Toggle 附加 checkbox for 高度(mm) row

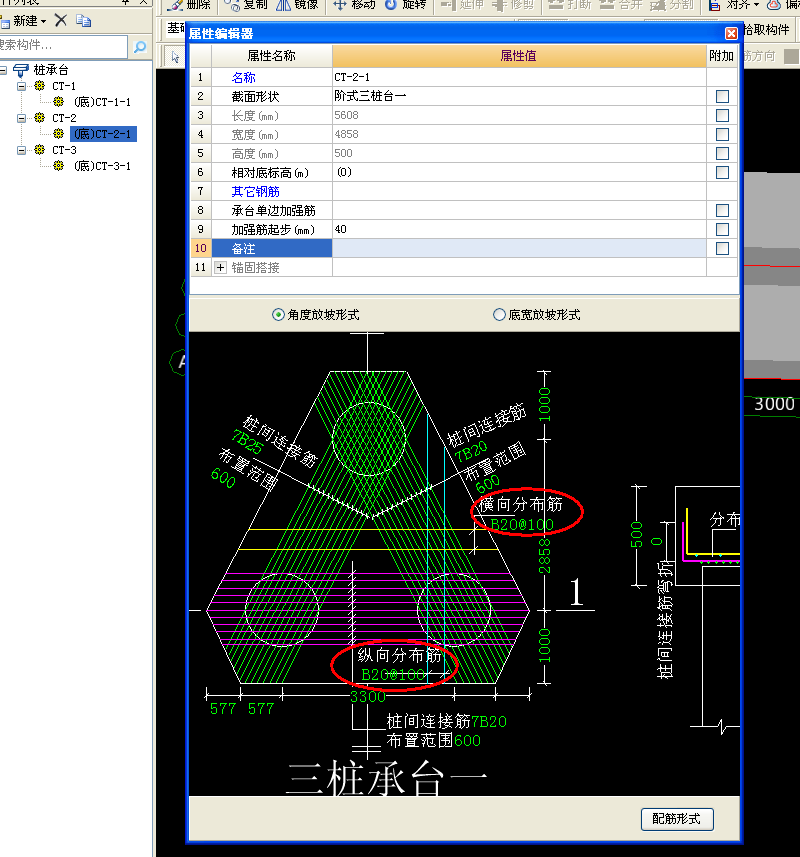click(722, 154)
